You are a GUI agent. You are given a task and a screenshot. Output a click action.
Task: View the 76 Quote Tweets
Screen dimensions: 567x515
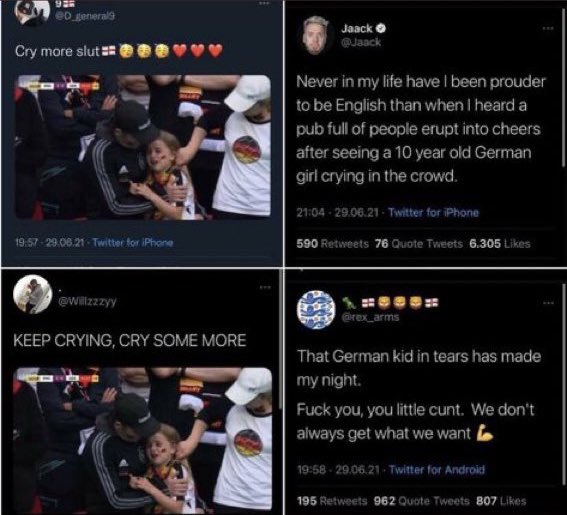pyautogui.click(x=419, y=244)
